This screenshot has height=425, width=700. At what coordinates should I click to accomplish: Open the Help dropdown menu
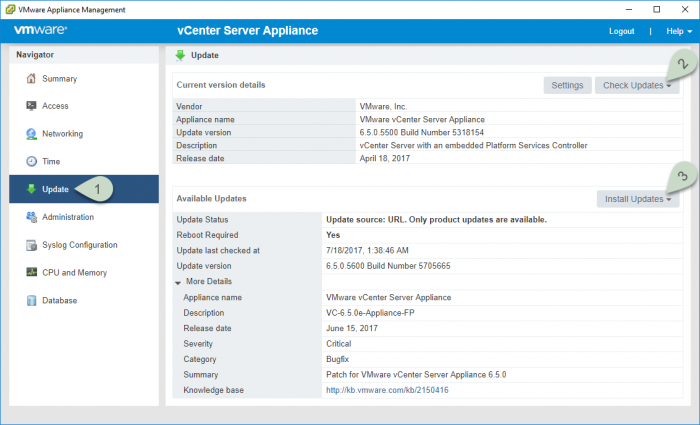679,31
